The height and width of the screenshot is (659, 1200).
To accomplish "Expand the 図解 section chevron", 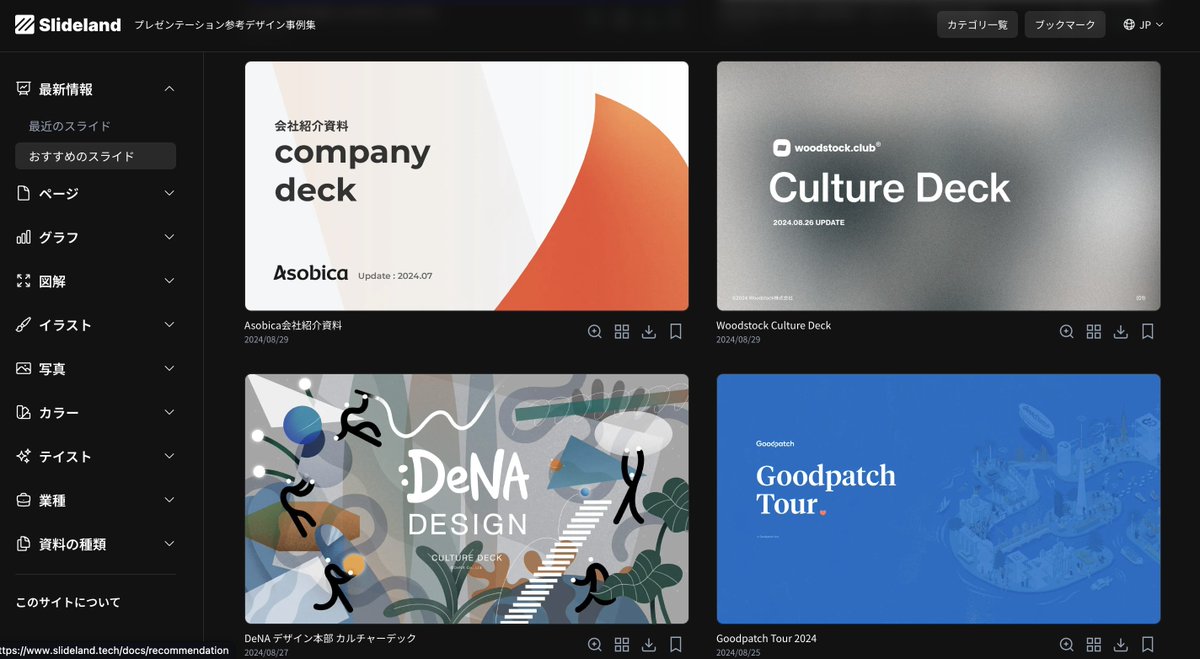I will point(169,281).
